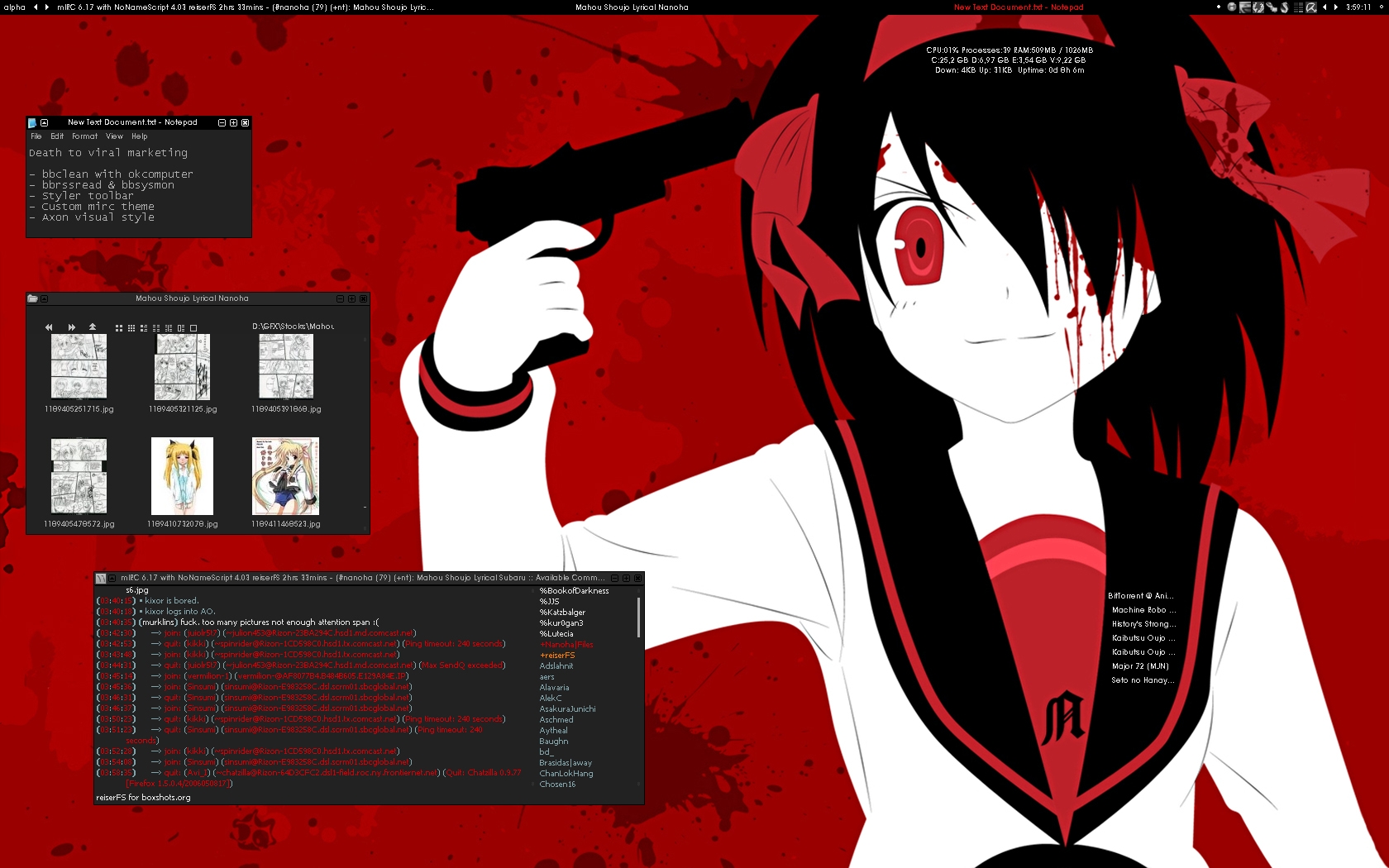The image size is (1389, 868).
Task: Click inside the Notepad text area
Action: (x=139, y=190)
